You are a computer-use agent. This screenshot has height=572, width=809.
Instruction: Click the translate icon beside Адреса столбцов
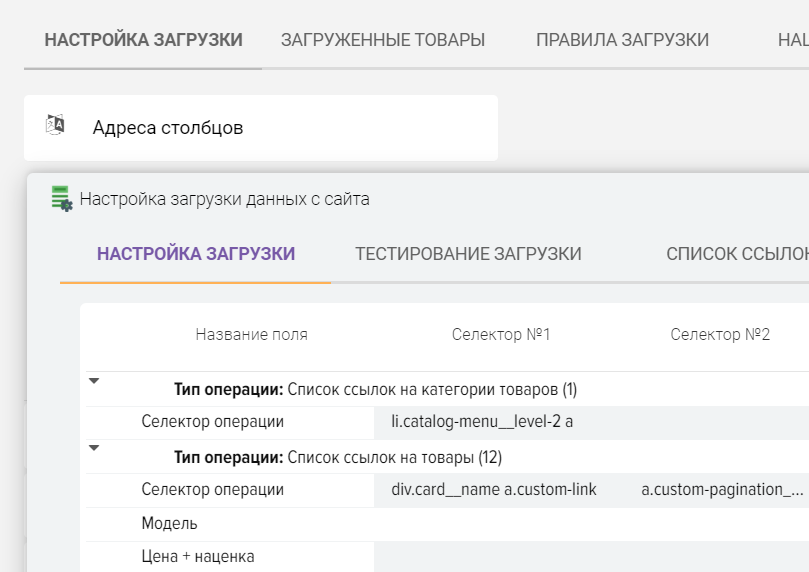coord(56,125)
